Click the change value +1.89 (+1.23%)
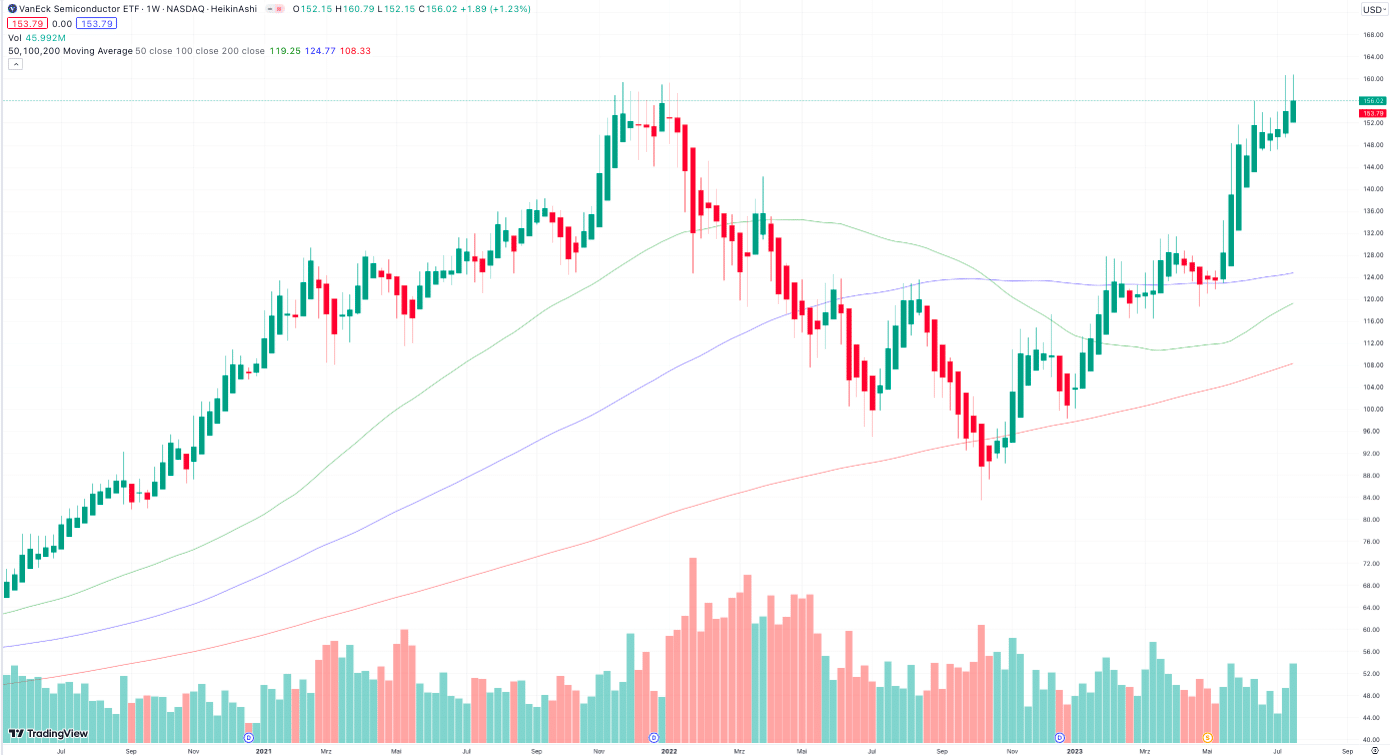This screenshot has width=1390, height=755. [x=495, y=9]
